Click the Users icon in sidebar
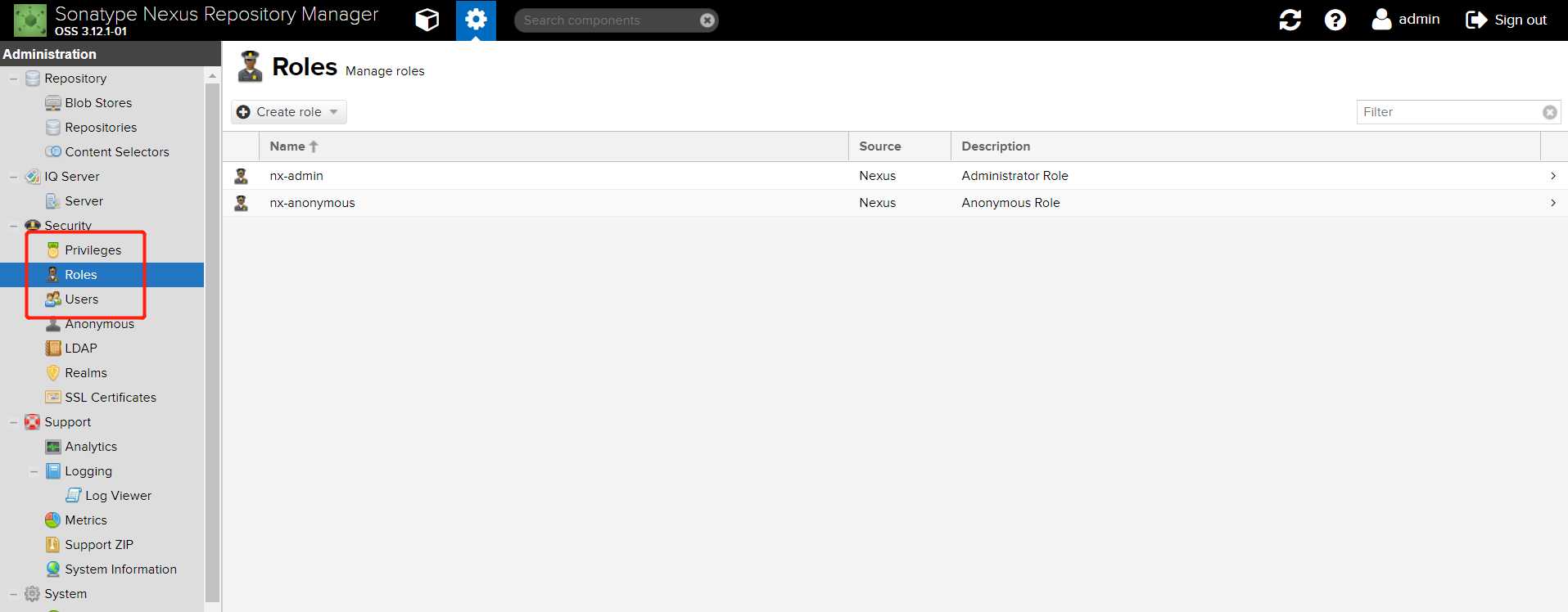This screenshot has width=1568, height=612. pos(53,299)
